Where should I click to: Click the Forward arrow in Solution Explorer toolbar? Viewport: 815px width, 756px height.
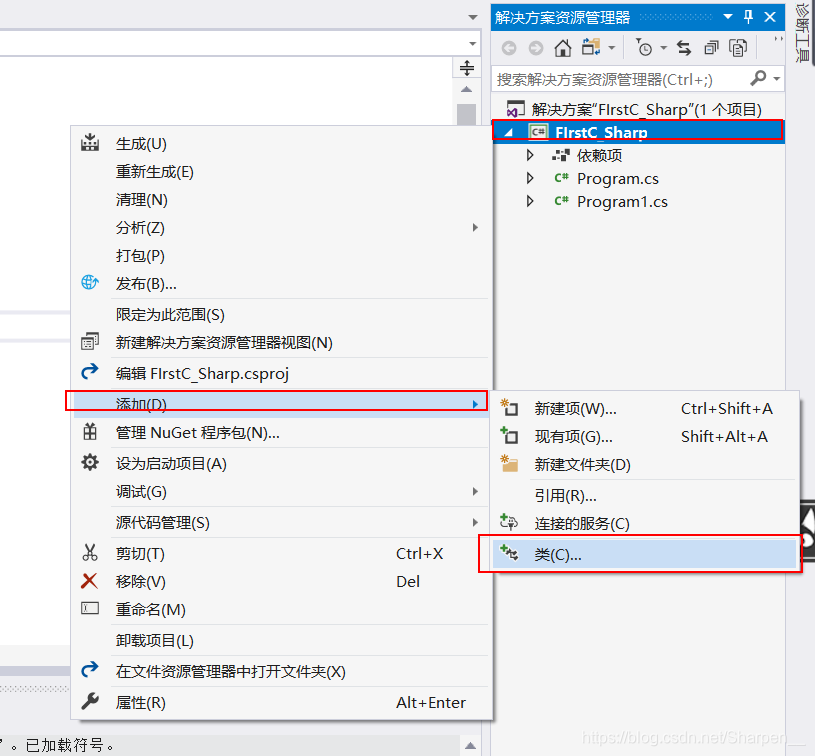535,48
